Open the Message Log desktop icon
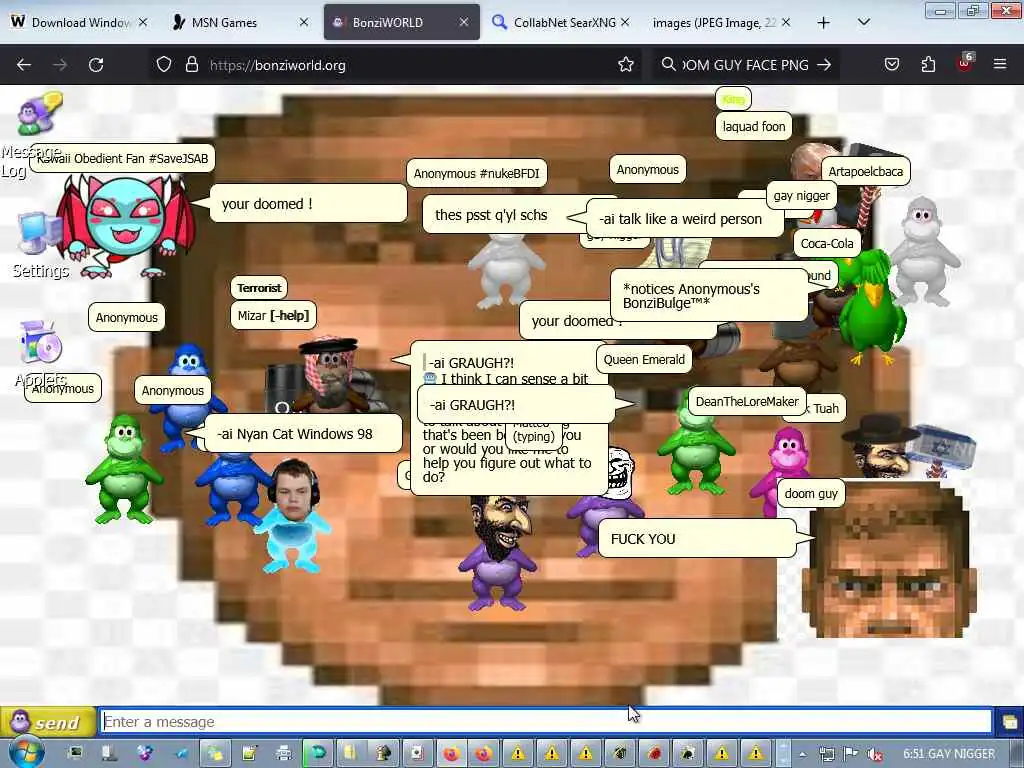This screenshot has width=1024, height=768. click(x=38, y=114)
